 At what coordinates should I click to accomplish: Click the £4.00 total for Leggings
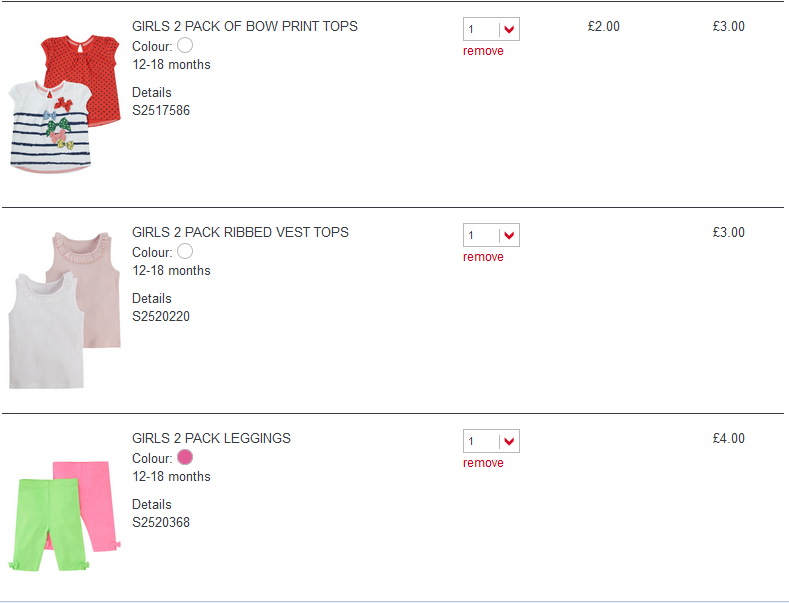click(728, 438)
